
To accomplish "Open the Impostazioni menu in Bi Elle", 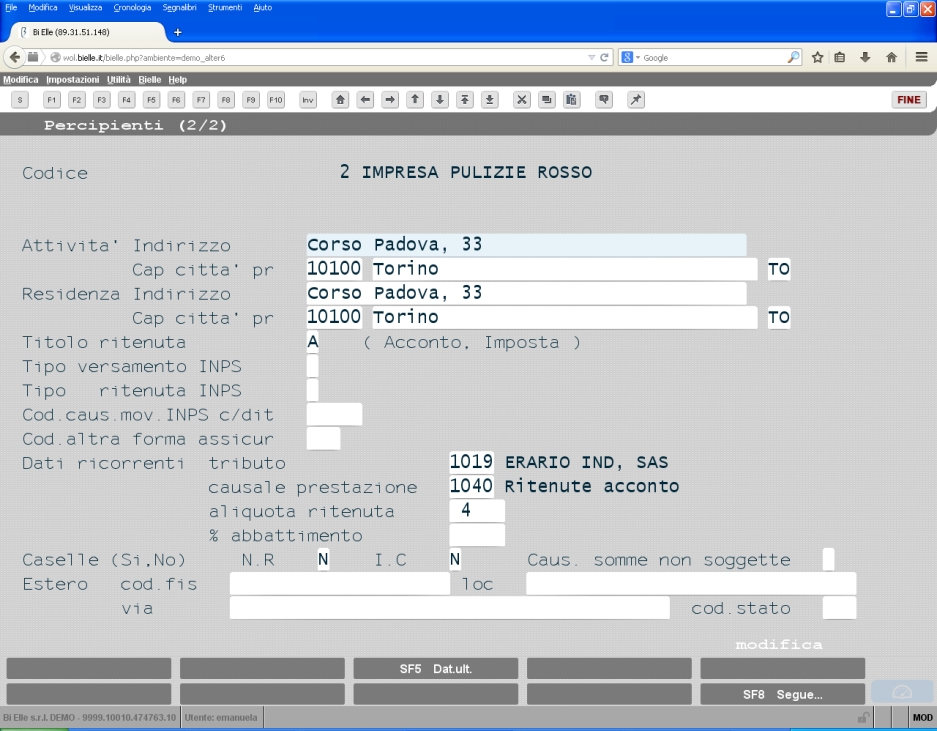I will pos(72,79).
